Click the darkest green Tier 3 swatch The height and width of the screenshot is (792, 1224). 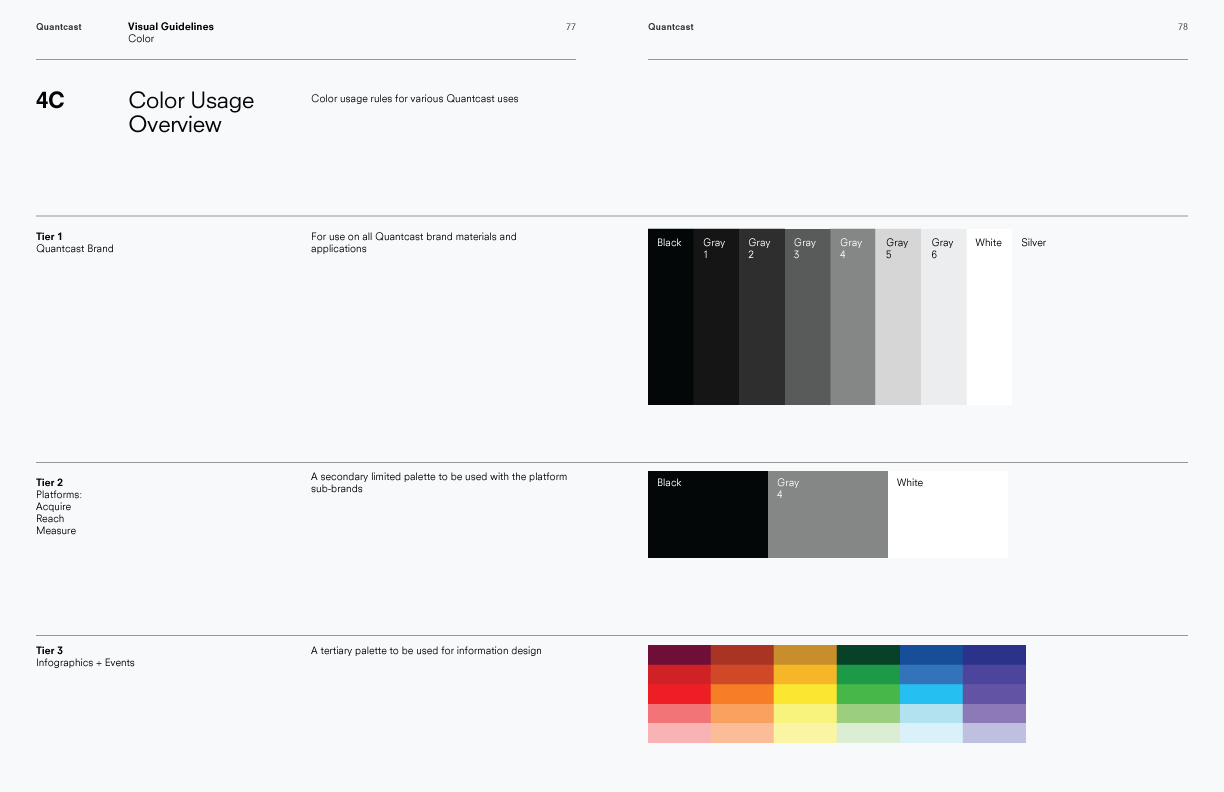(x=868, y=655)
